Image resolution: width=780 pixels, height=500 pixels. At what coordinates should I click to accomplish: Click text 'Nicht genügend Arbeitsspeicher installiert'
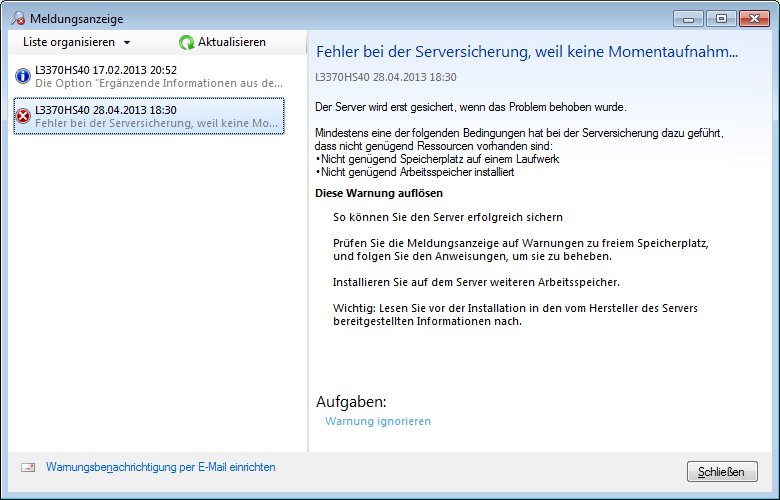(x=418, y=172)
